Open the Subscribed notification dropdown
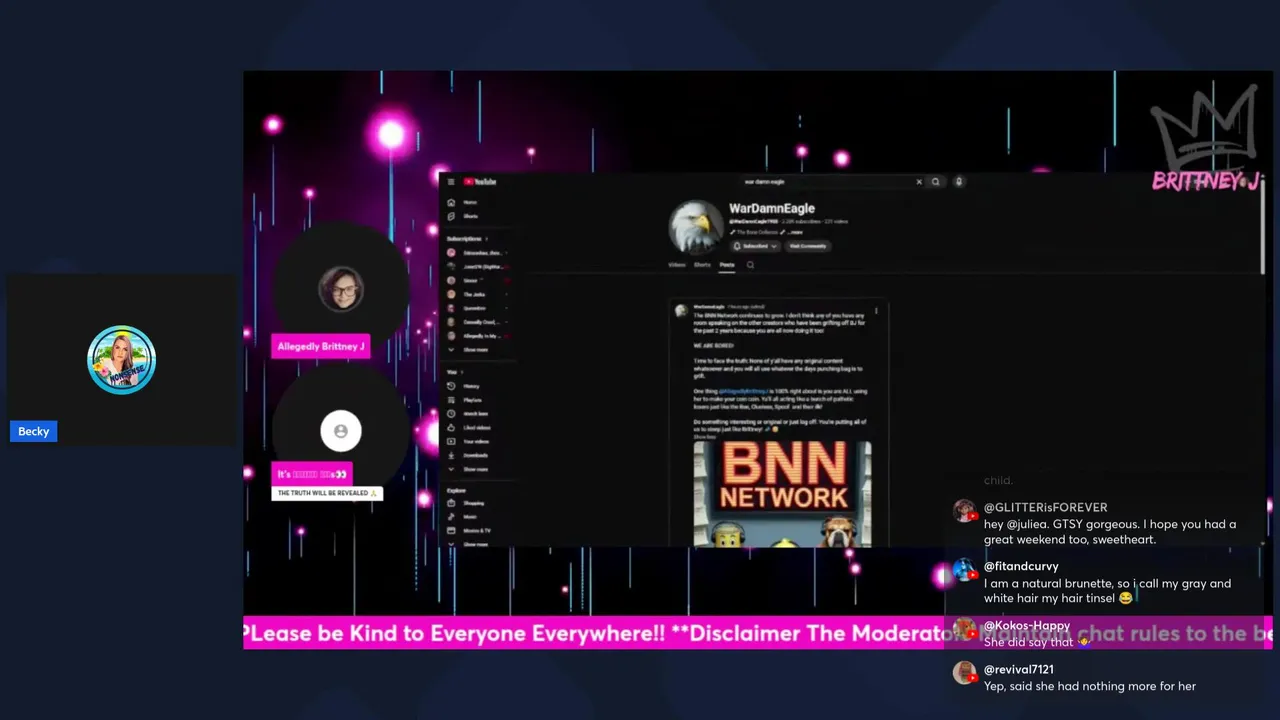Viewport: 1280px width, 720px height. (755, 246)
